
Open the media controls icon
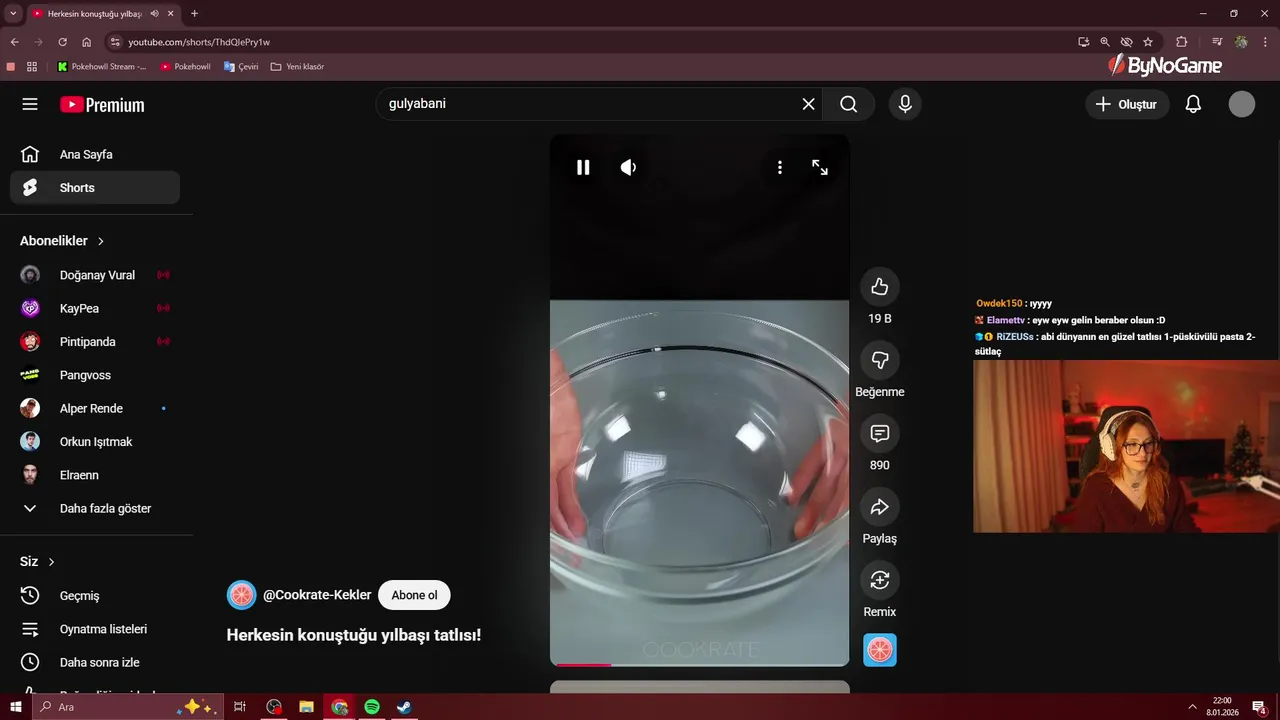1217,42
